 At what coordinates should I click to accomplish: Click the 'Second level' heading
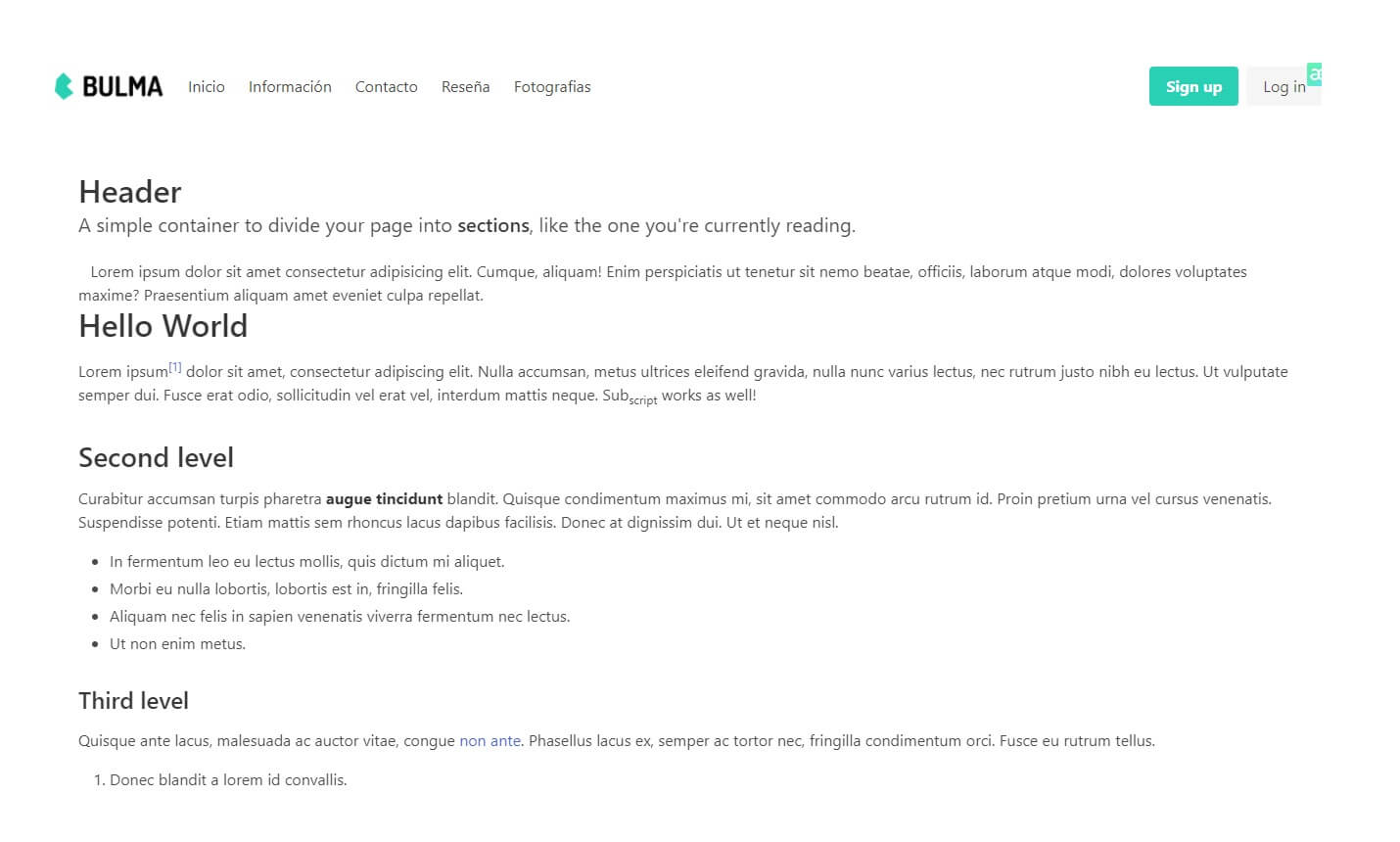(156, 457)
